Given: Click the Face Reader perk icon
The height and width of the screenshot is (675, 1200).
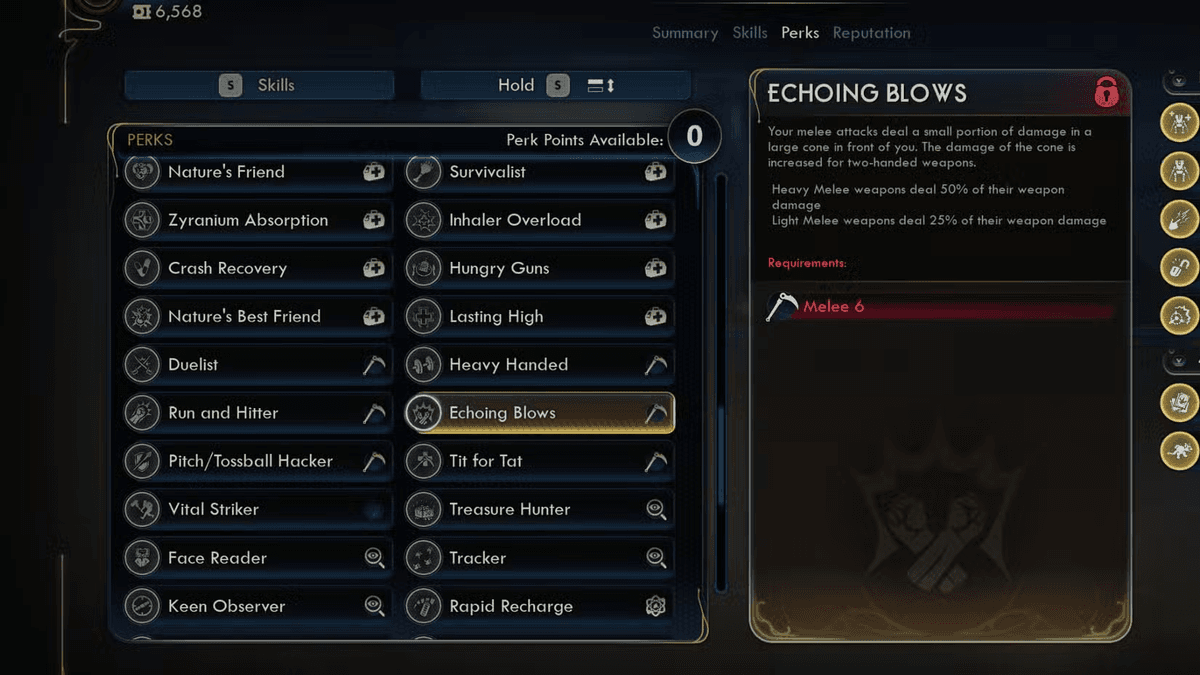Looking at the screenshot, I should [143, 558].
